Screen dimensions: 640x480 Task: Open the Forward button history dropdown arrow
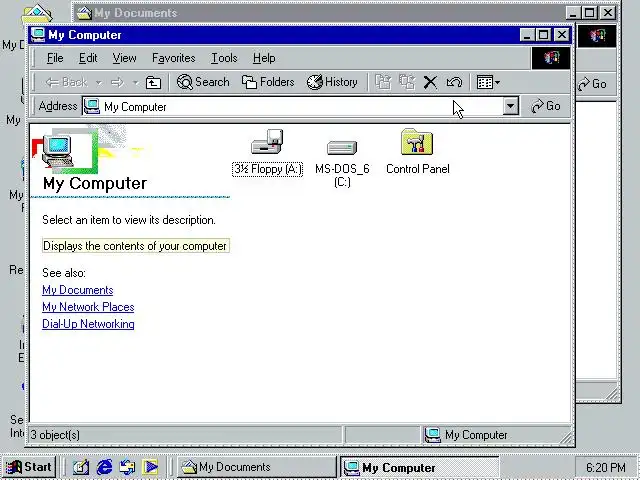[135, 83]
